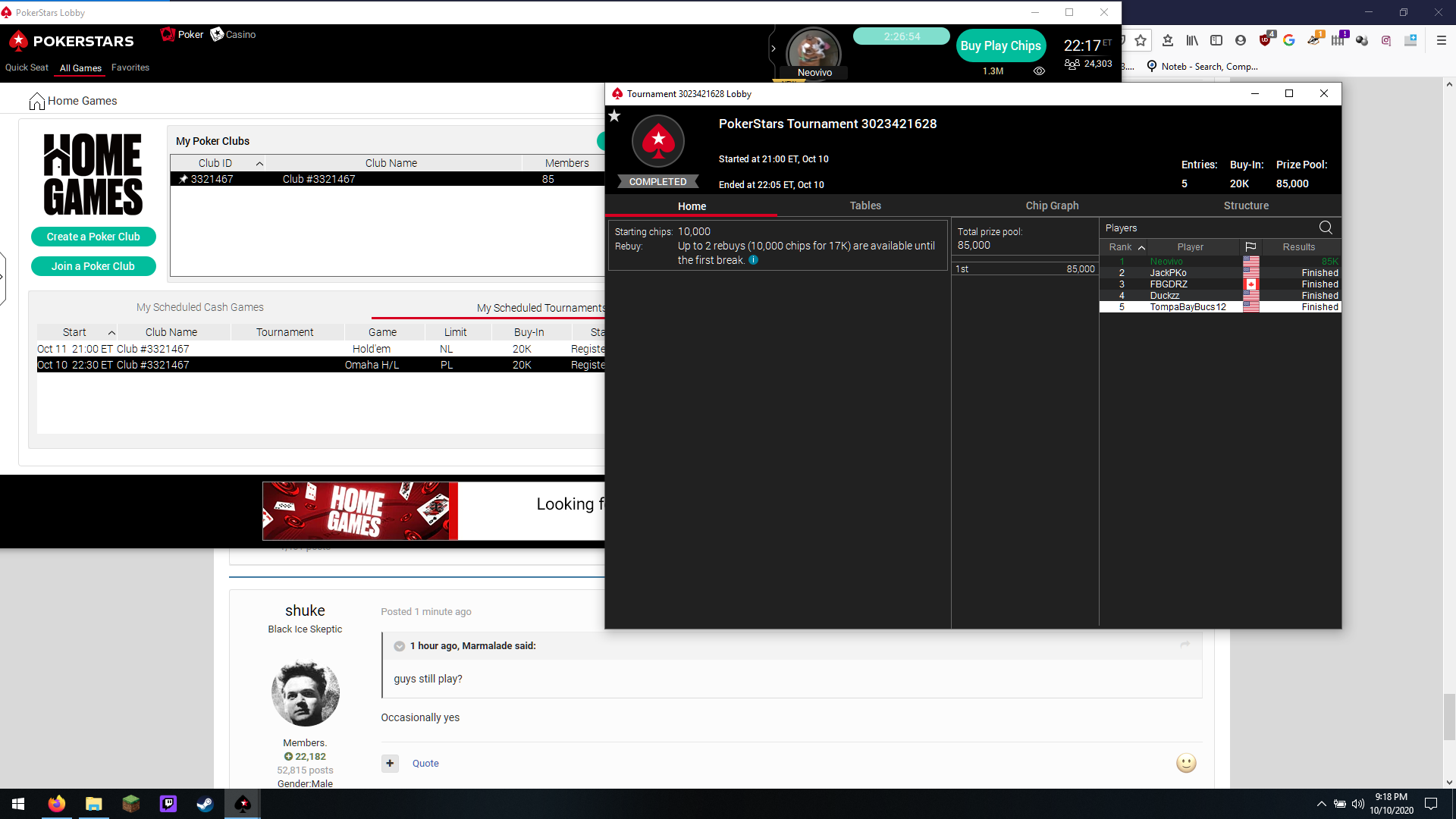This screenshot has height=819, width=1456.
Task: Select Club #3321467 row in My Poker Clubs
Action: (x=387, y=179)
